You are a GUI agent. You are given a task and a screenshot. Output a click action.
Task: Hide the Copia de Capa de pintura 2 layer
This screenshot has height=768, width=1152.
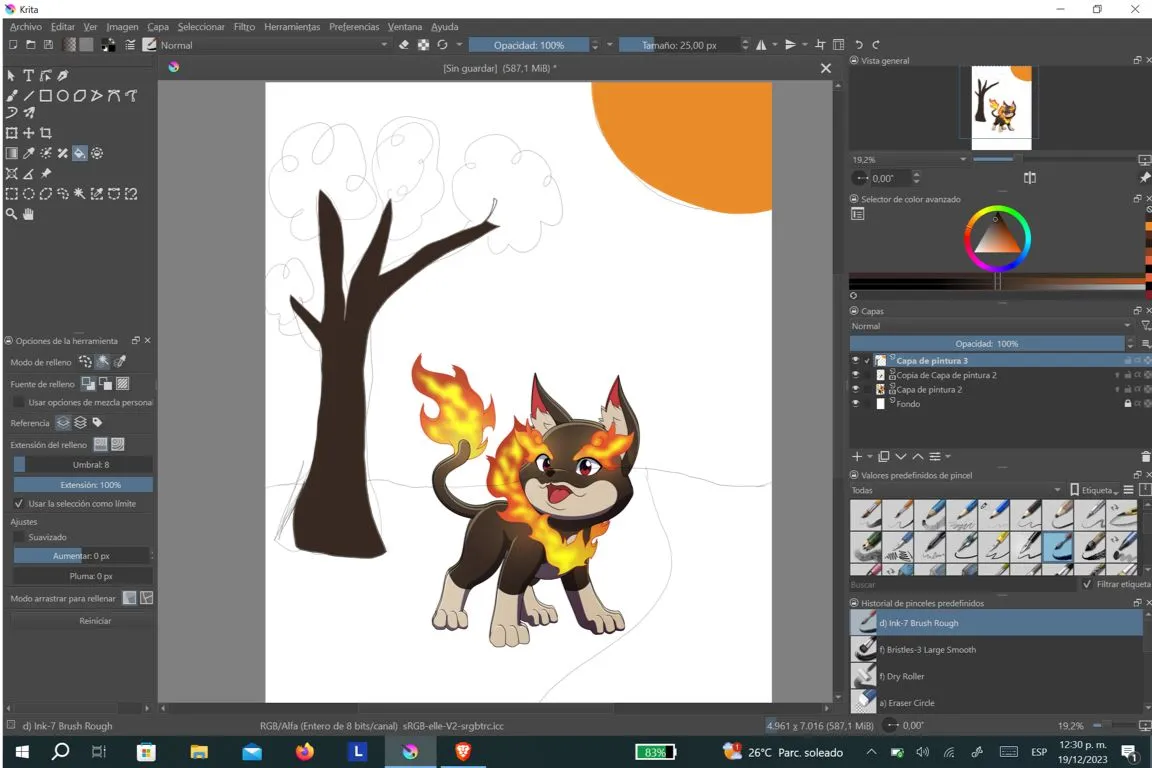855,375
